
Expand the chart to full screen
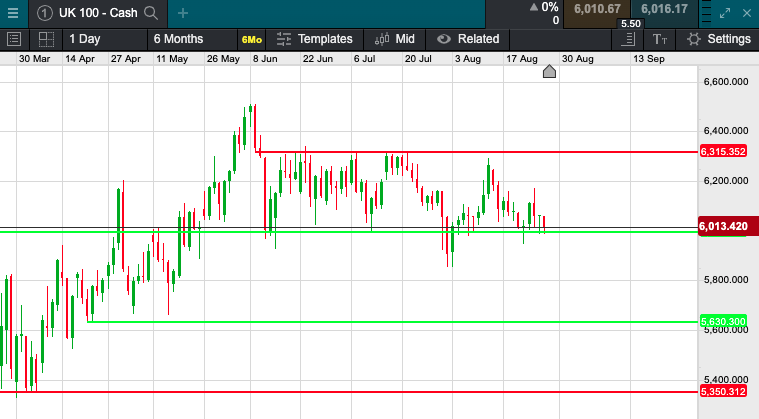click(x=725, y=13)
